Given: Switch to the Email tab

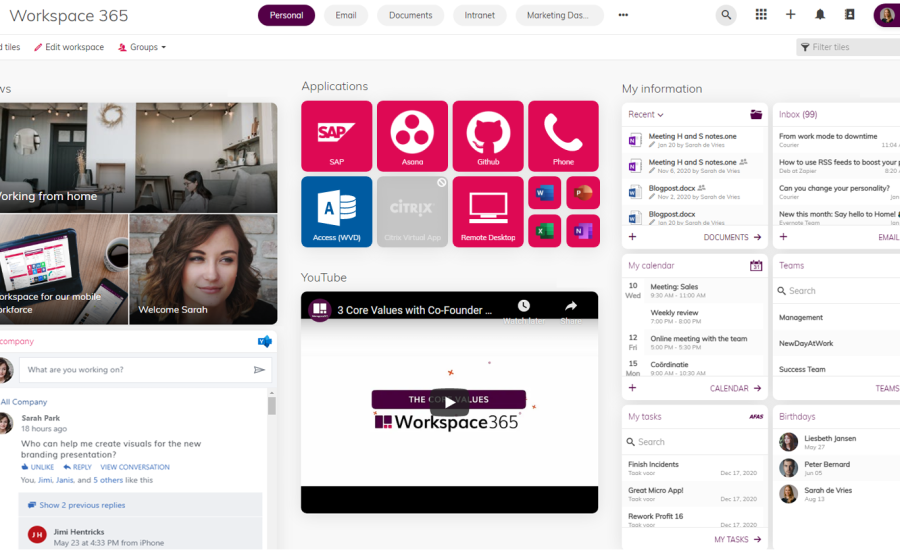Looking at the screenshot, I should coord(346,15).
